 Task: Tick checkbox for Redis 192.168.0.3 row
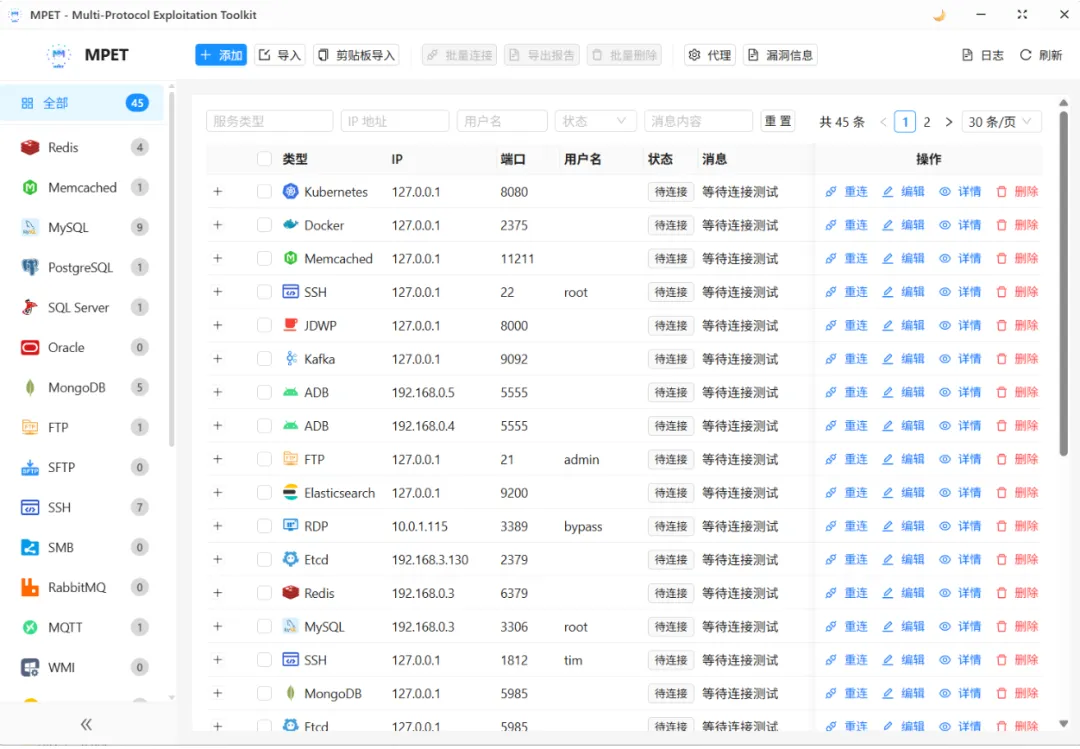tap(264, 593)
